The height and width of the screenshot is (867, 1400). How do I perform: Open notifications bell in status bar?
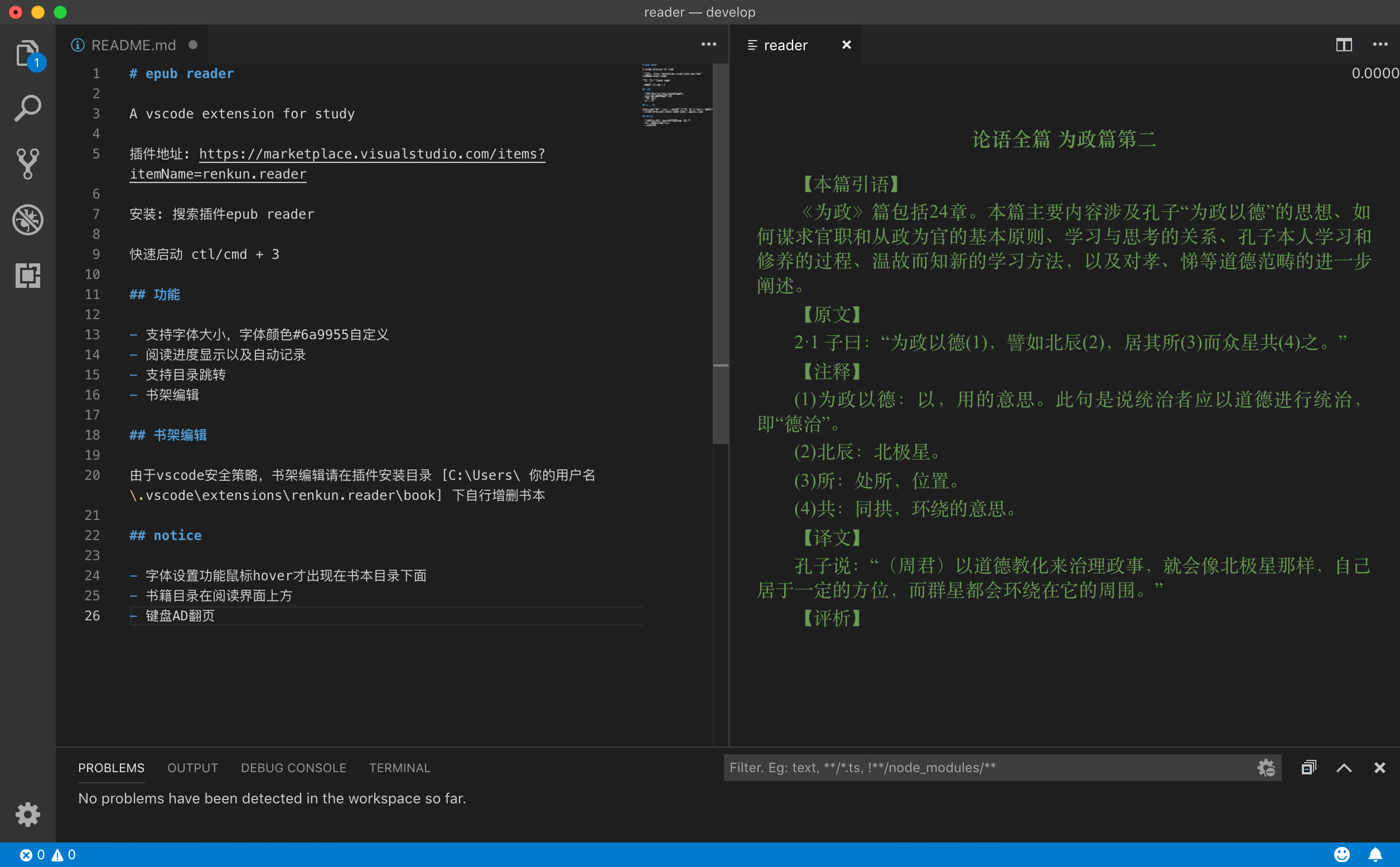pos(1375,854)
